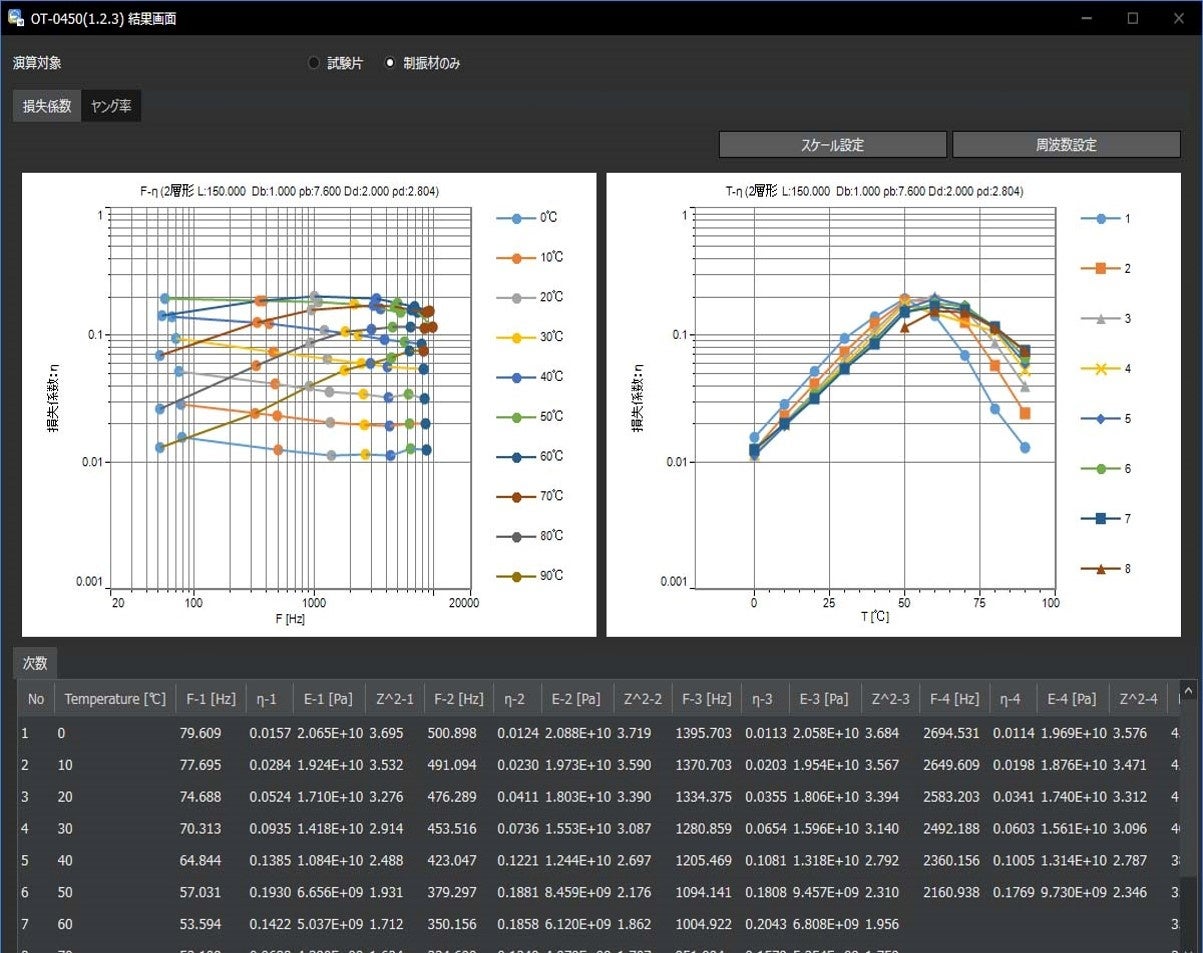Click the 0℃ legend marker
This screenshot has width=1203, height=953.
(516, 218)
